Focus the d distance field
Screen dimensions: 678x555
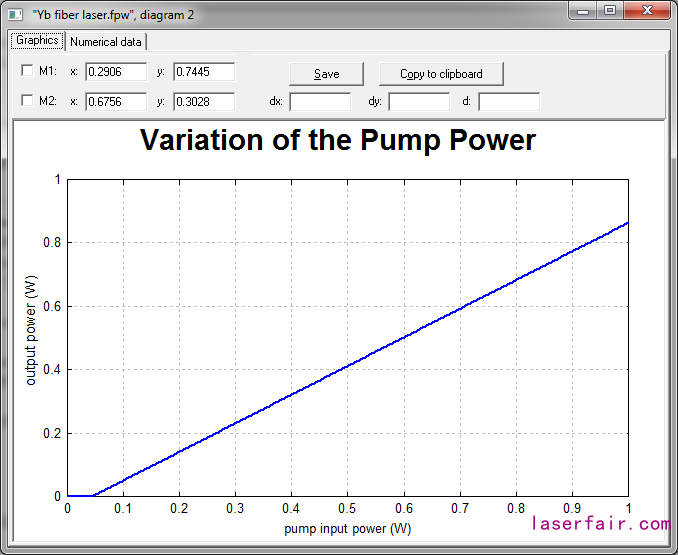tap(508, 102)
